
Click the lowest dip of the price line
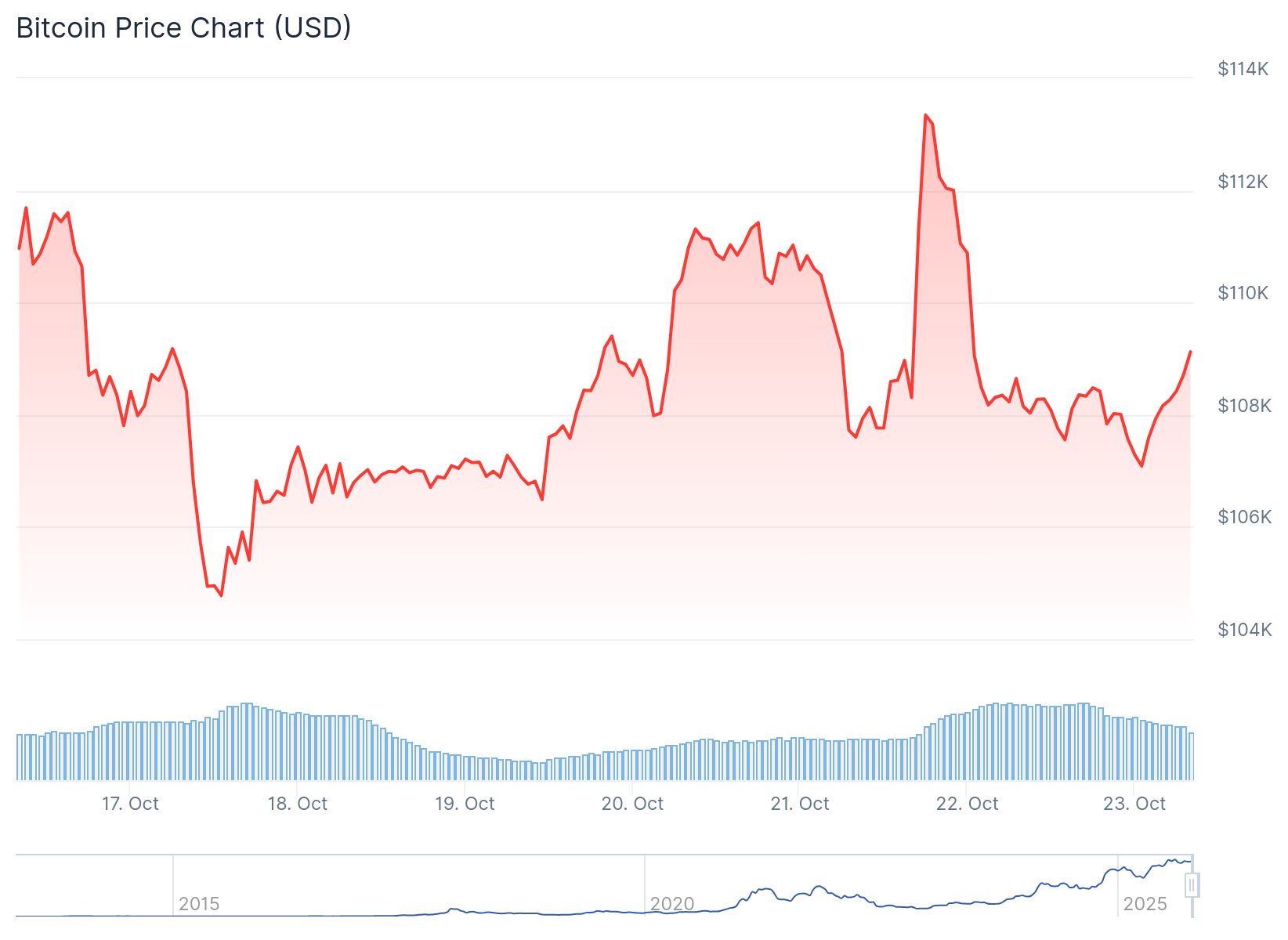click(221, 595)
